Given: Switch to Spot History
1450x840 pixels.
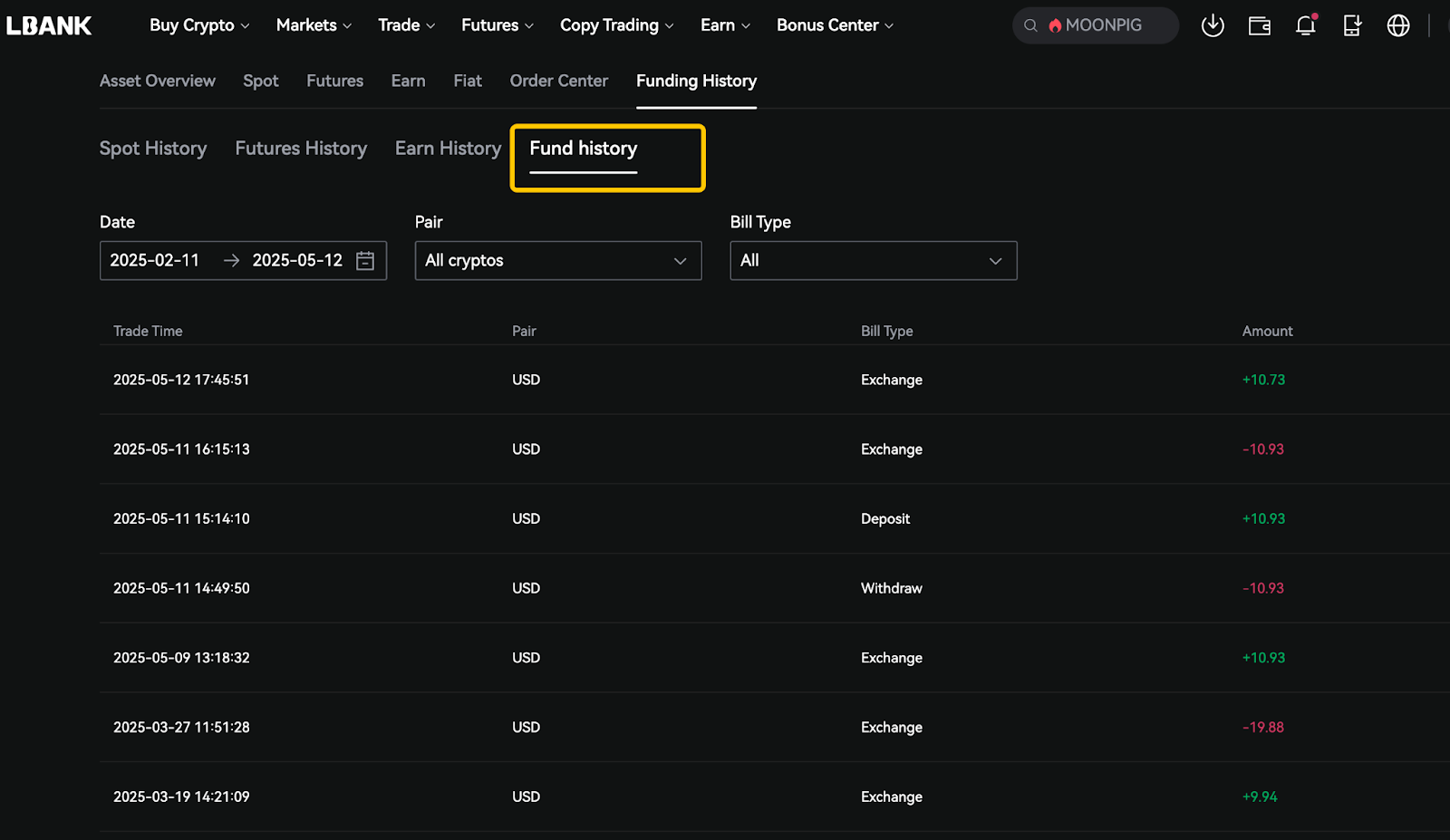Looking at the screenshot, I should pyautogui.click(x=153, y=149).
